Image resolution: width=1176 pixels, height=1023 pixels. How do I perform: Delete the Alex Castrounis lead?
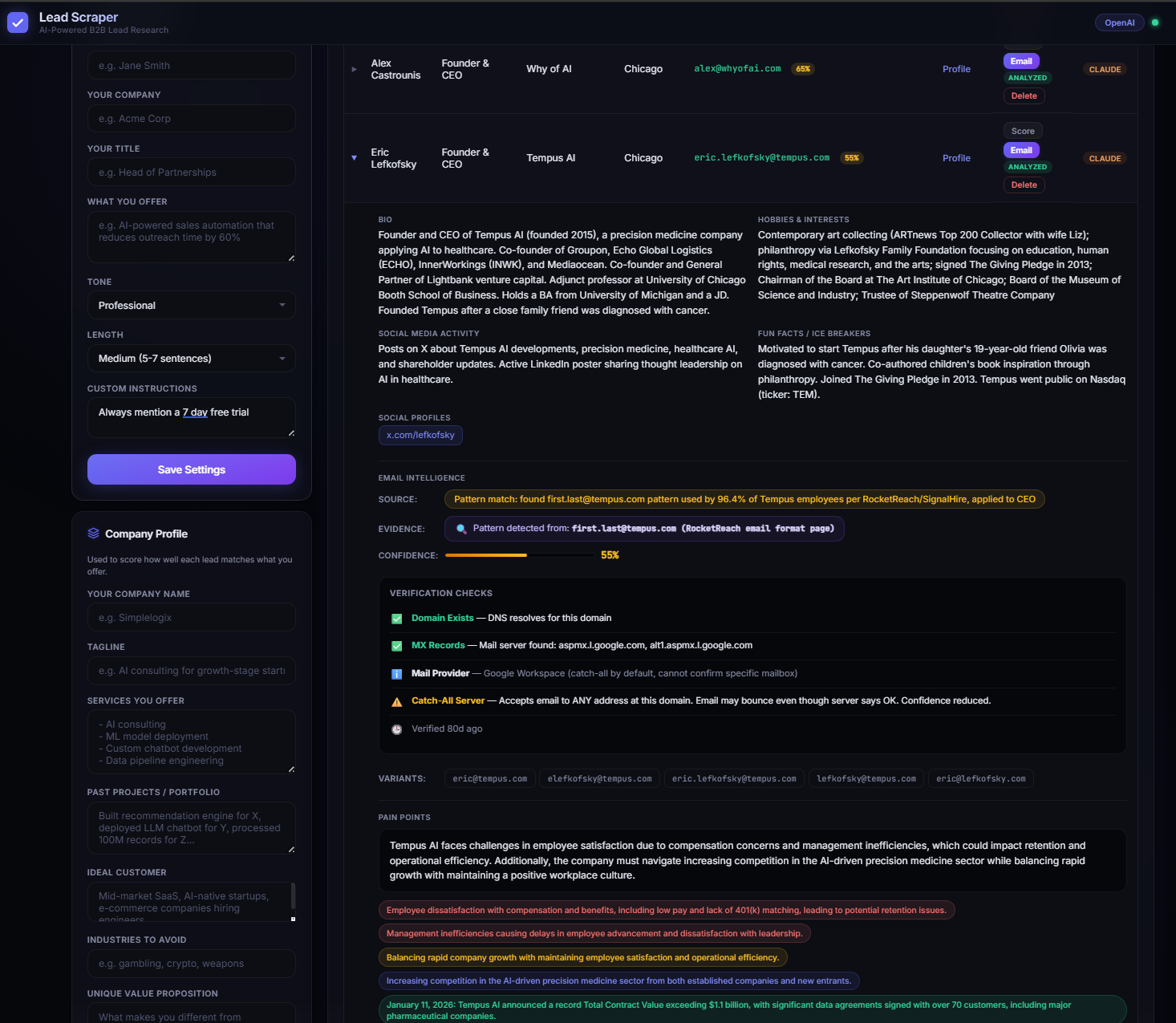(1024, 95)
